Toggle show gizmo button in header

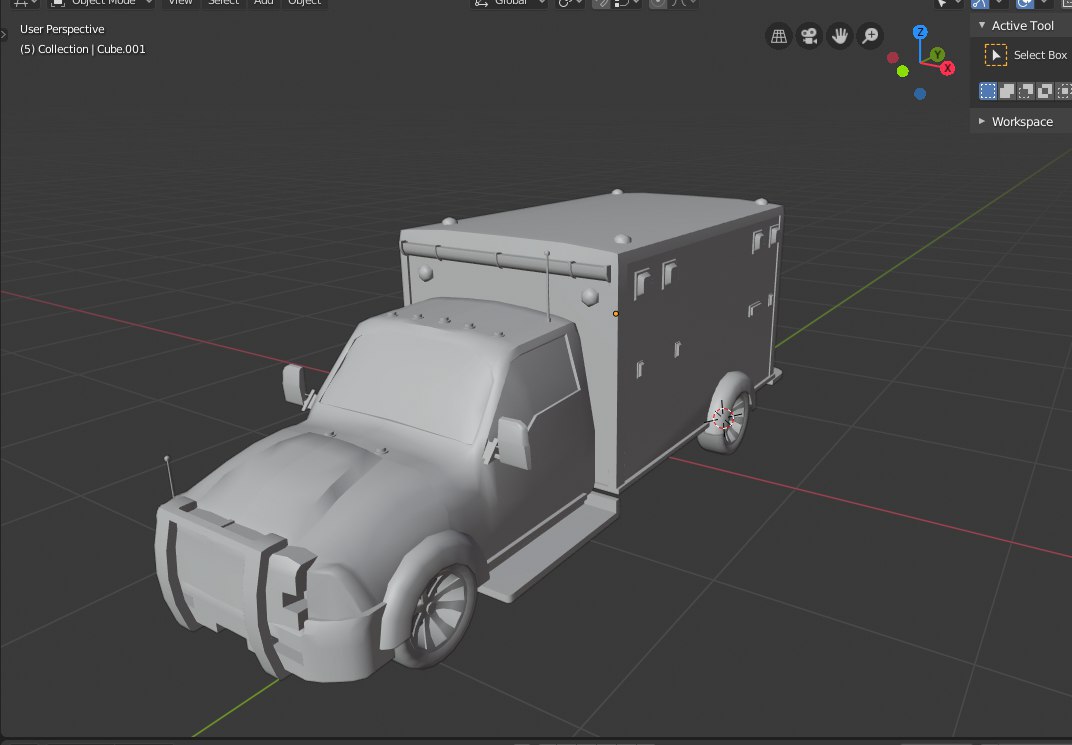coord(980,3)
